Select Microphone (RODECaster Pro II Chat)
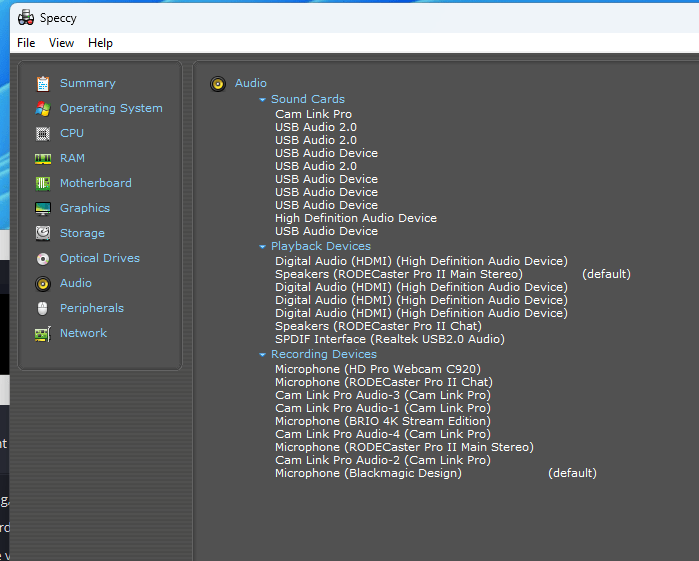The height and width of the screenshot is (561, 699). [384, 382]
